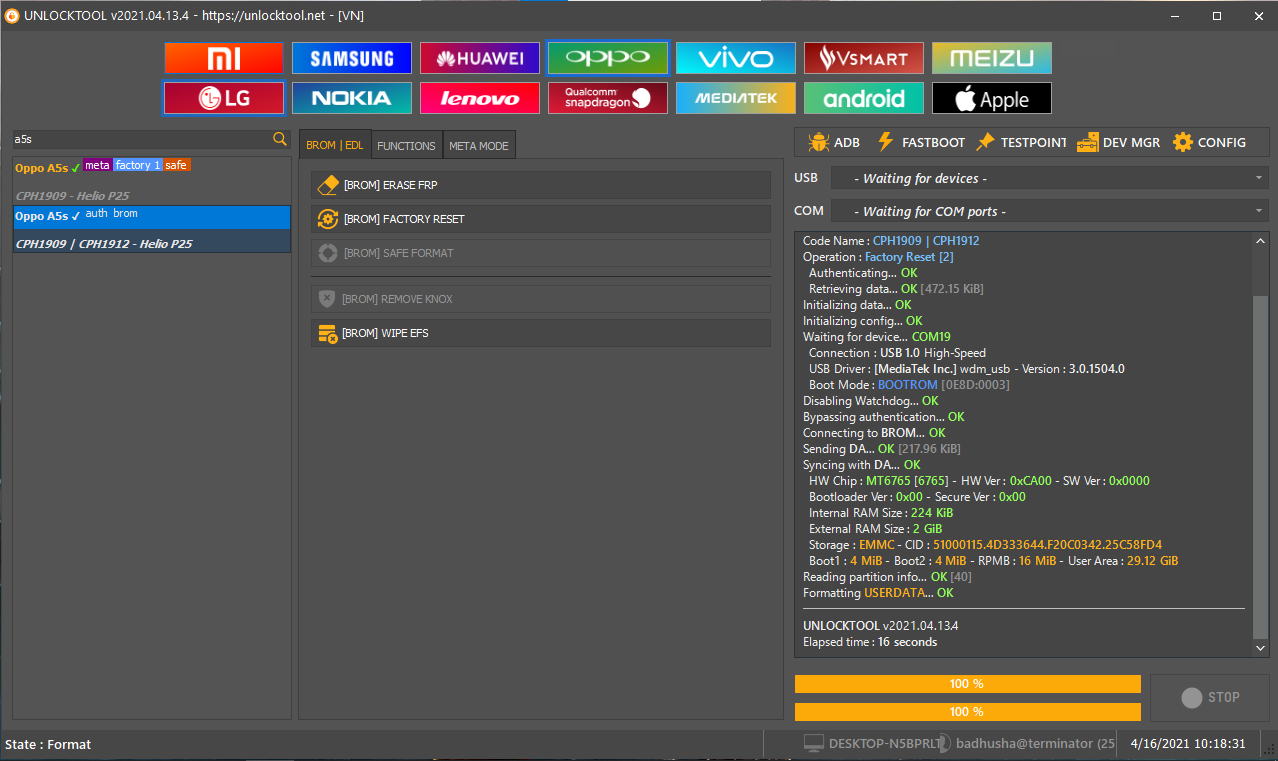The height and width of the screenshot is (761, 1278).
Task: Choose the LG brand logo
Action: 224,98
